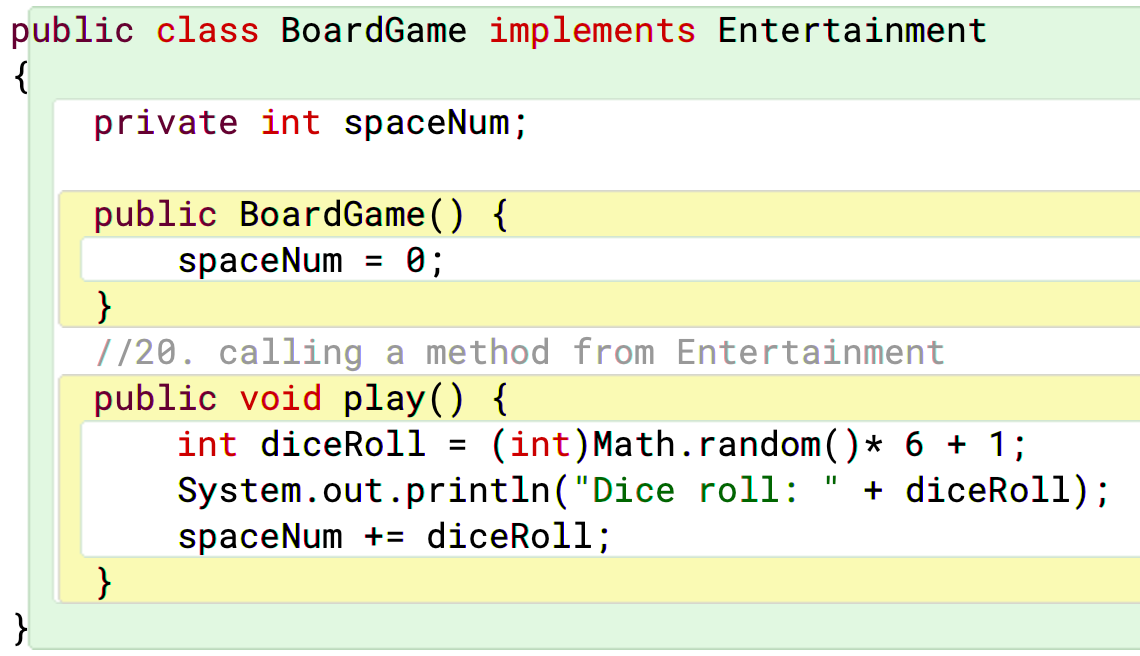
Task: Click the 'int diceRoll' declaration line
Action: [x=602, y=444]
